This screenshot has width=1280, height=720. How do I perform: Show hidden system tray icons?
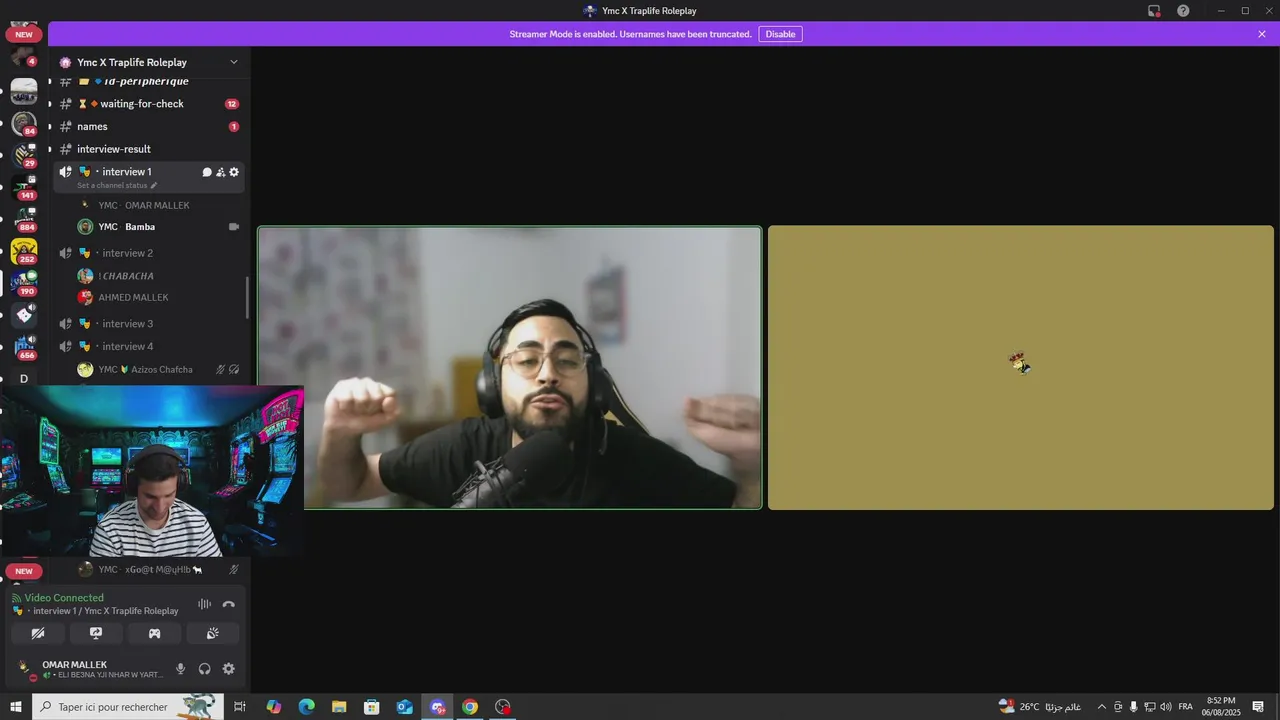pos(1102,707)
